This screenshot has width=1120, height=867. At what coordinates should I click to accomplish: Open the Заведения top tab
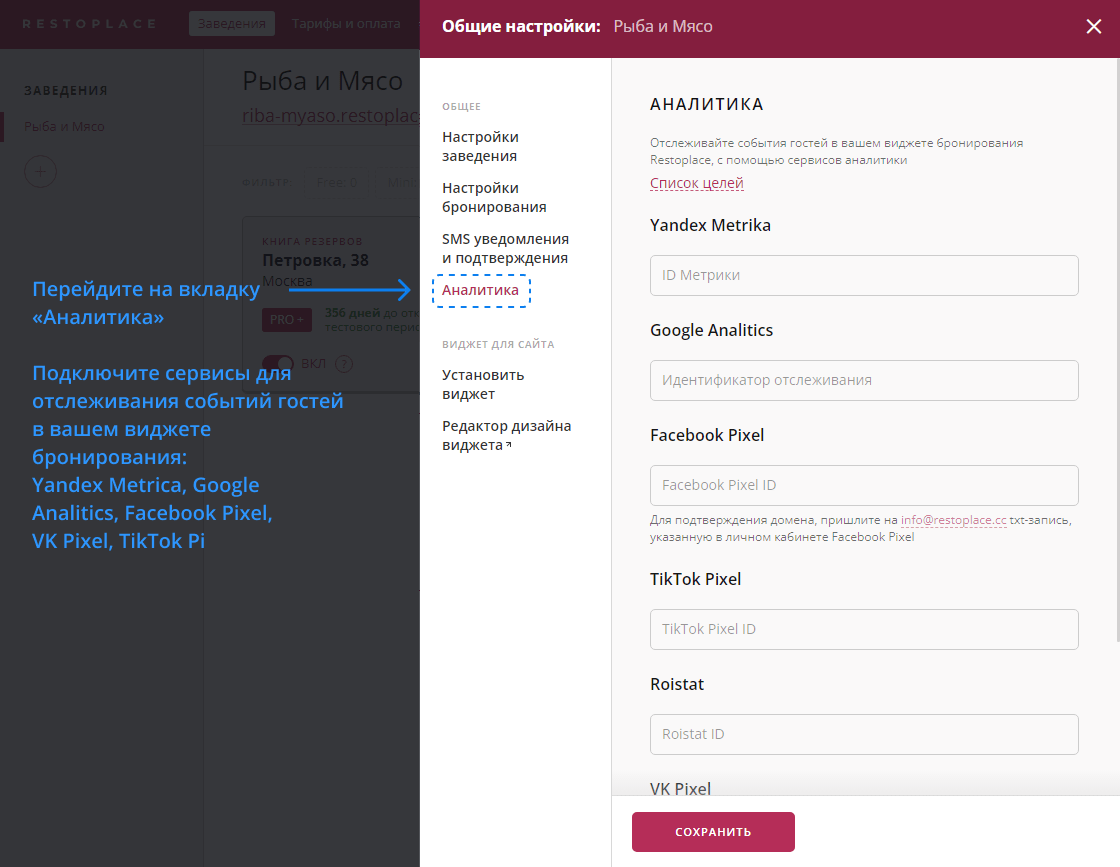coord(232,24)
